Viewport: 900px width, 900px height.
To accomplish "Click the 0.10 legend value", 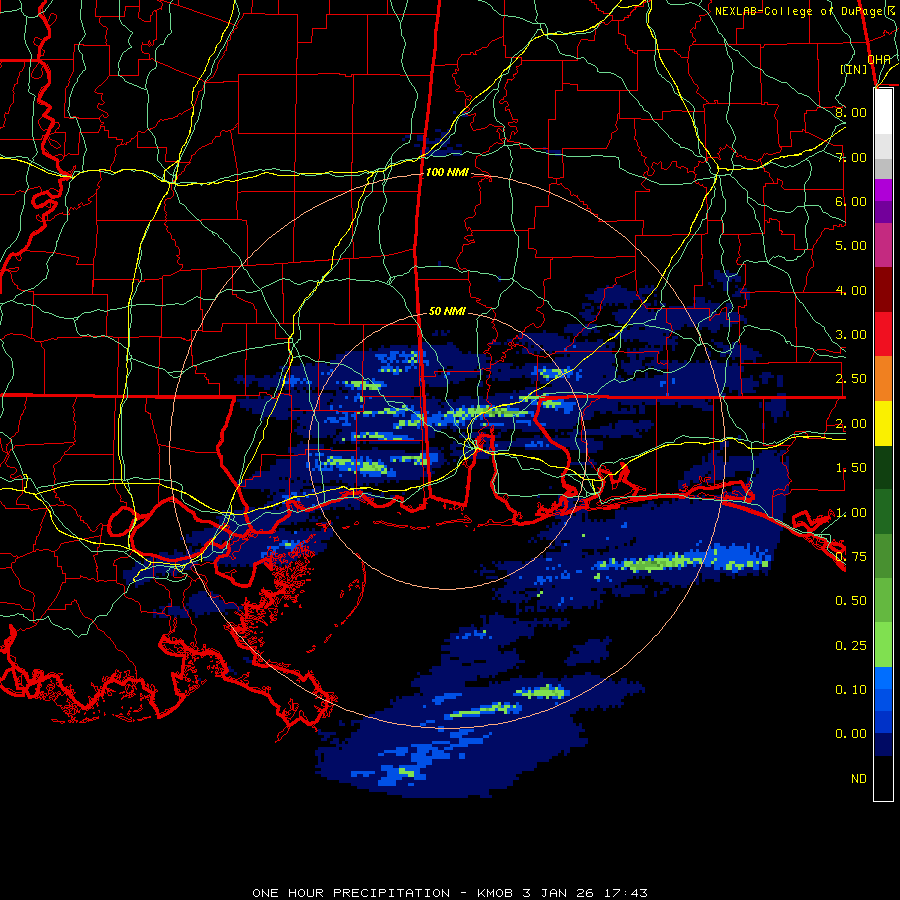I will 851,690.
